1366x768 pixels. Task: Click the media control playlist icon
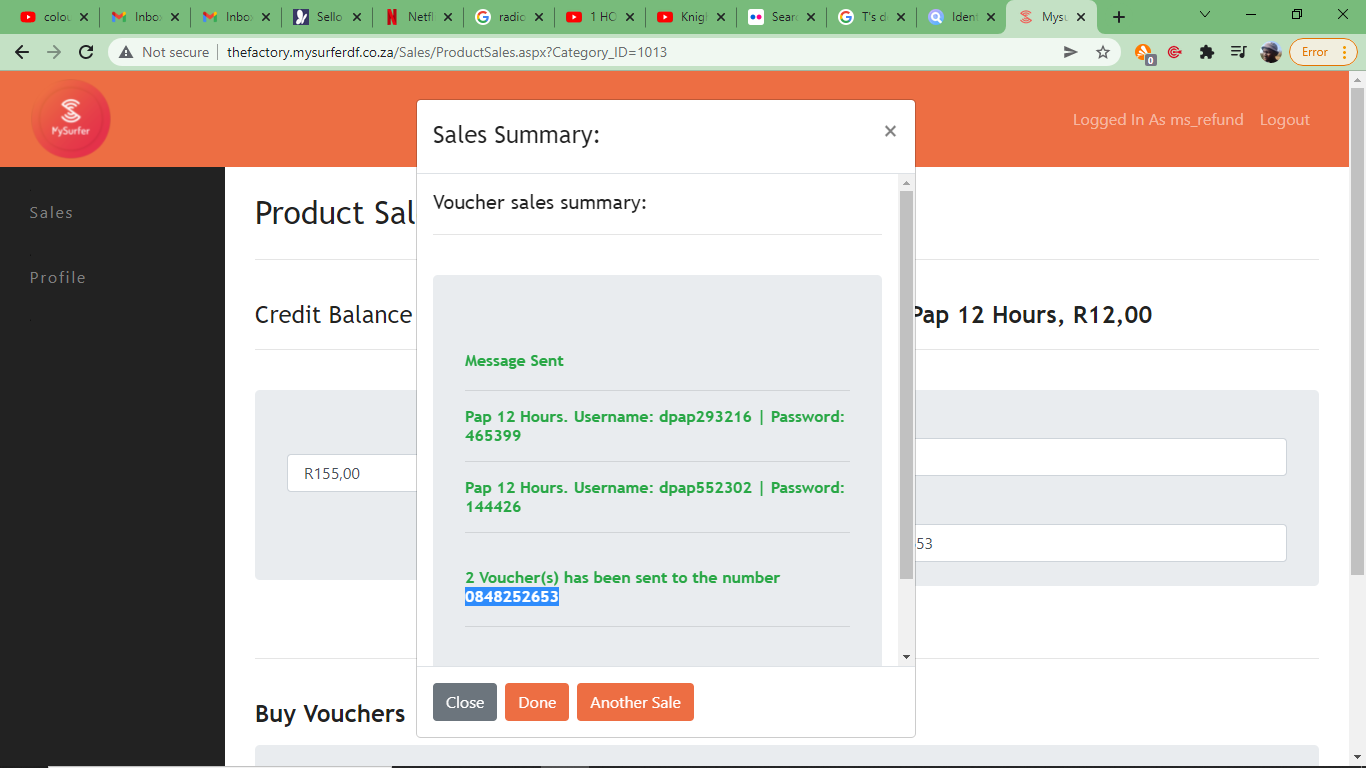(x=1239, y=52)
